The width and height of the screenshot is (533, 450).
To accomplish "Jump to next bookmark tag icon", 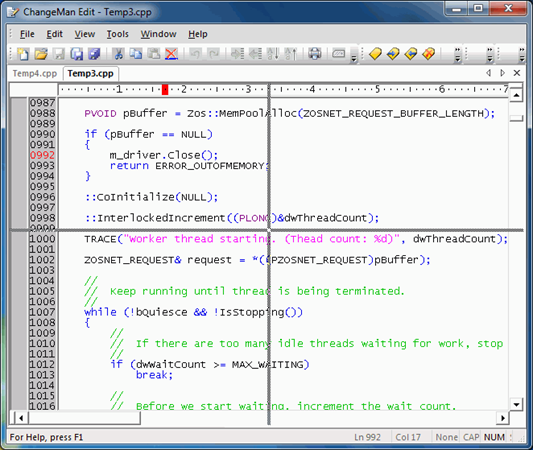I will [x=393, y=54].
